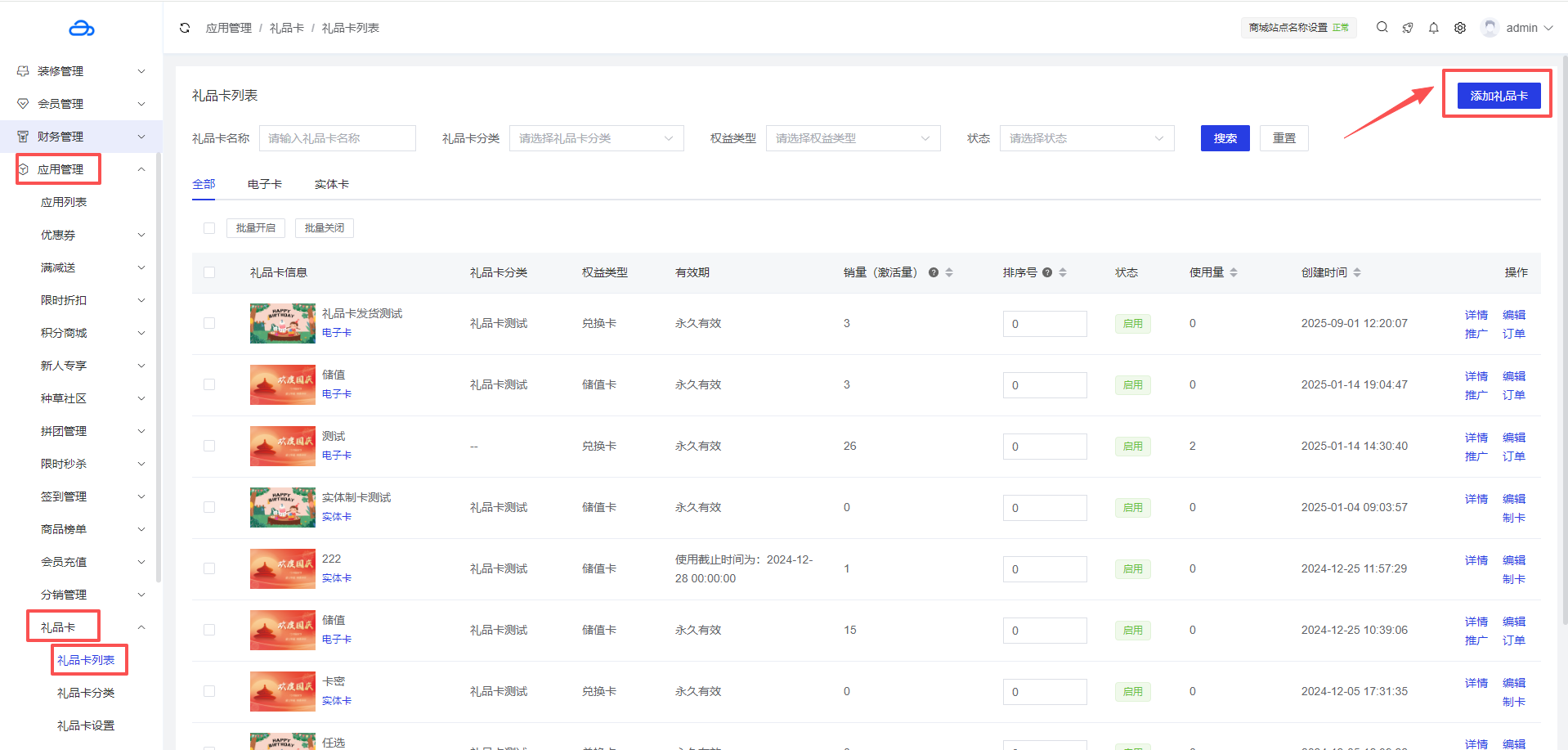Screen dimensions: 1568x750
Task: Click the cloud logo in the sidebar
Action: 81,29
